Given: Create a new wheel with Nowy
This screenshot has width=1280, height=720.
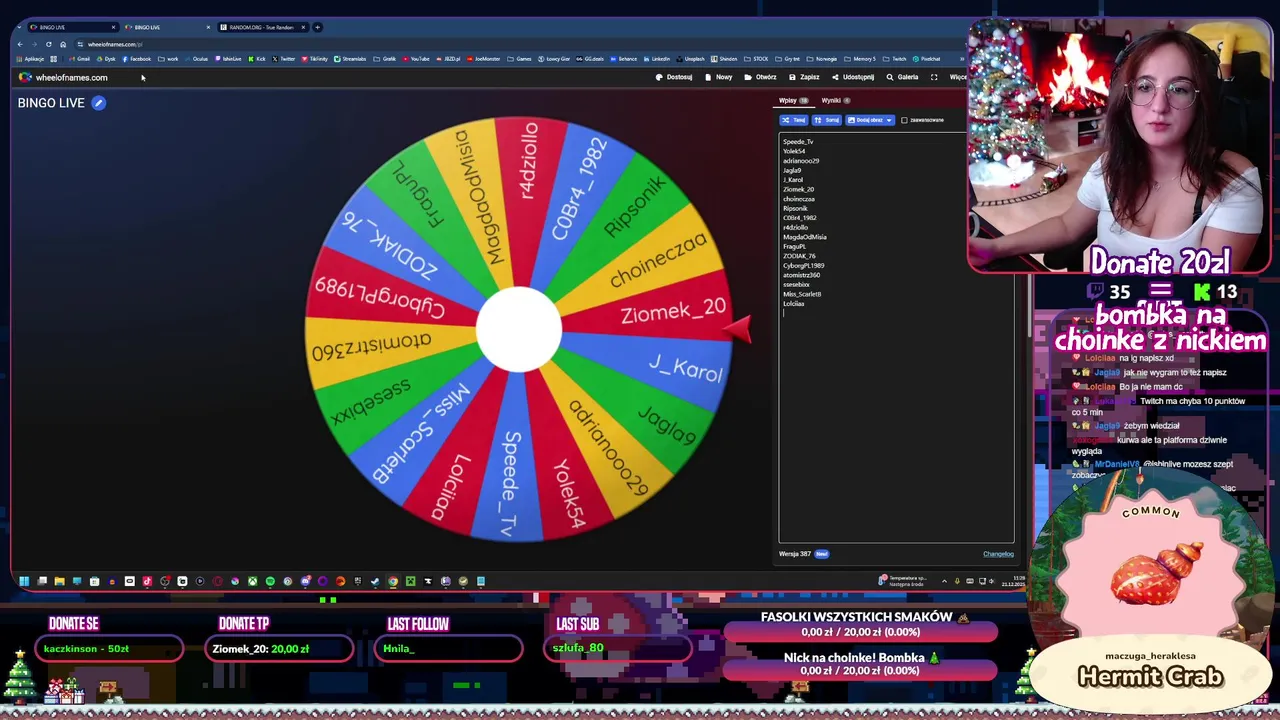Looking at the screenshot, I should pyautogui.click(x=719, y=77).
